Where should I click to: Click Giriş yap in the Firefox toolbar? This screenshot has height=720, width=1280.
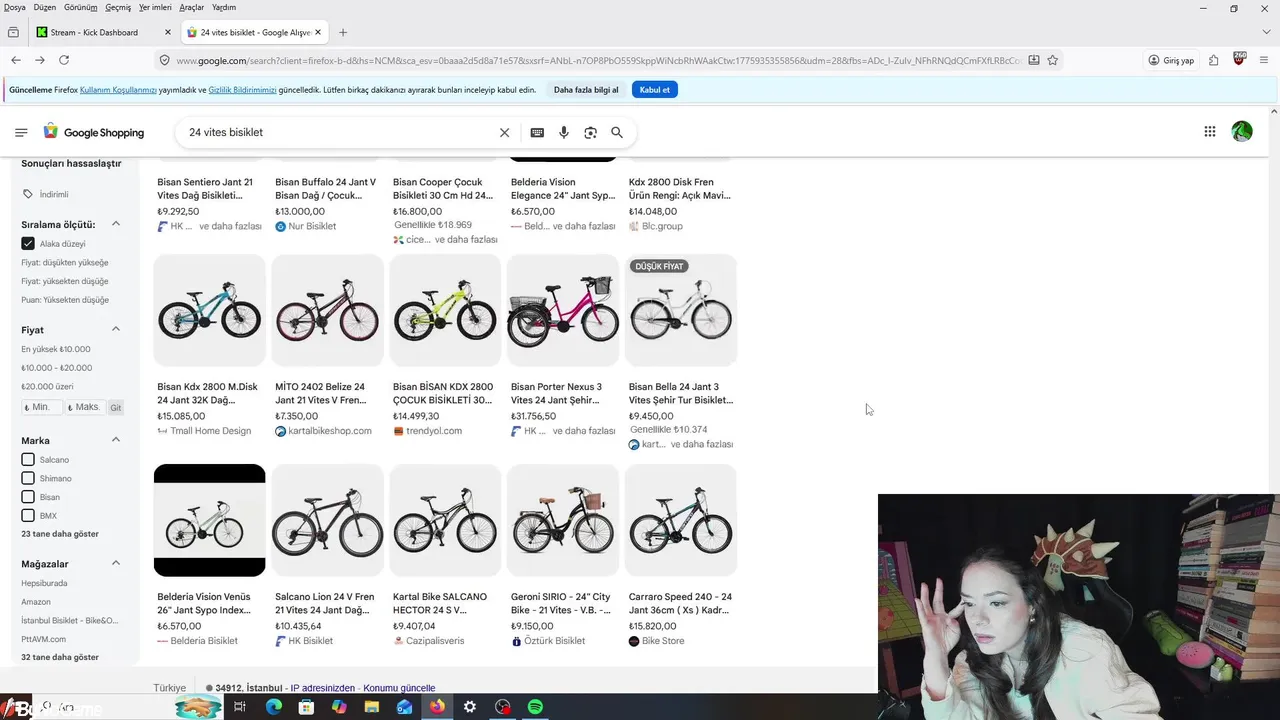coord(1172,60)
